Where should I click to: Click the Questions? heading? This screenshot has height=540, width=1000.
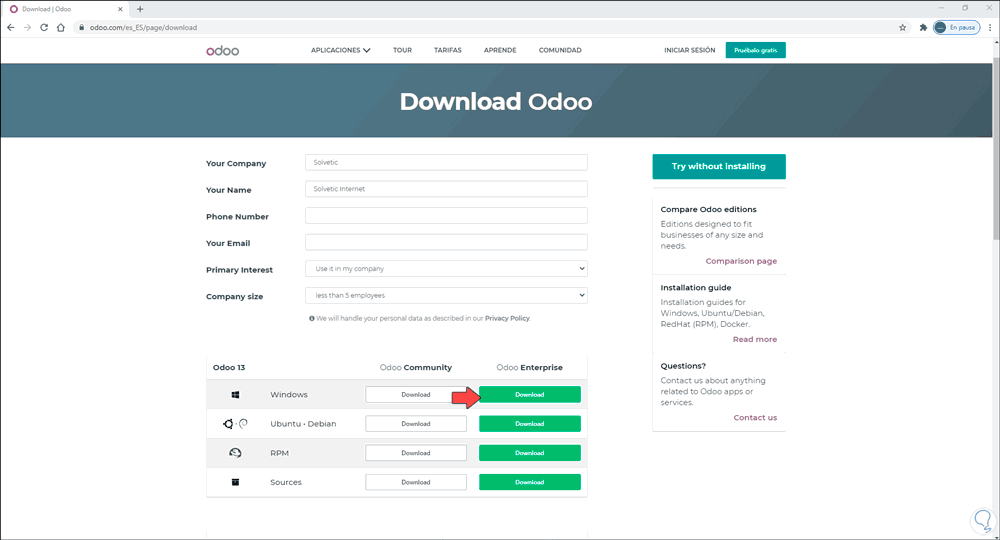683,366
